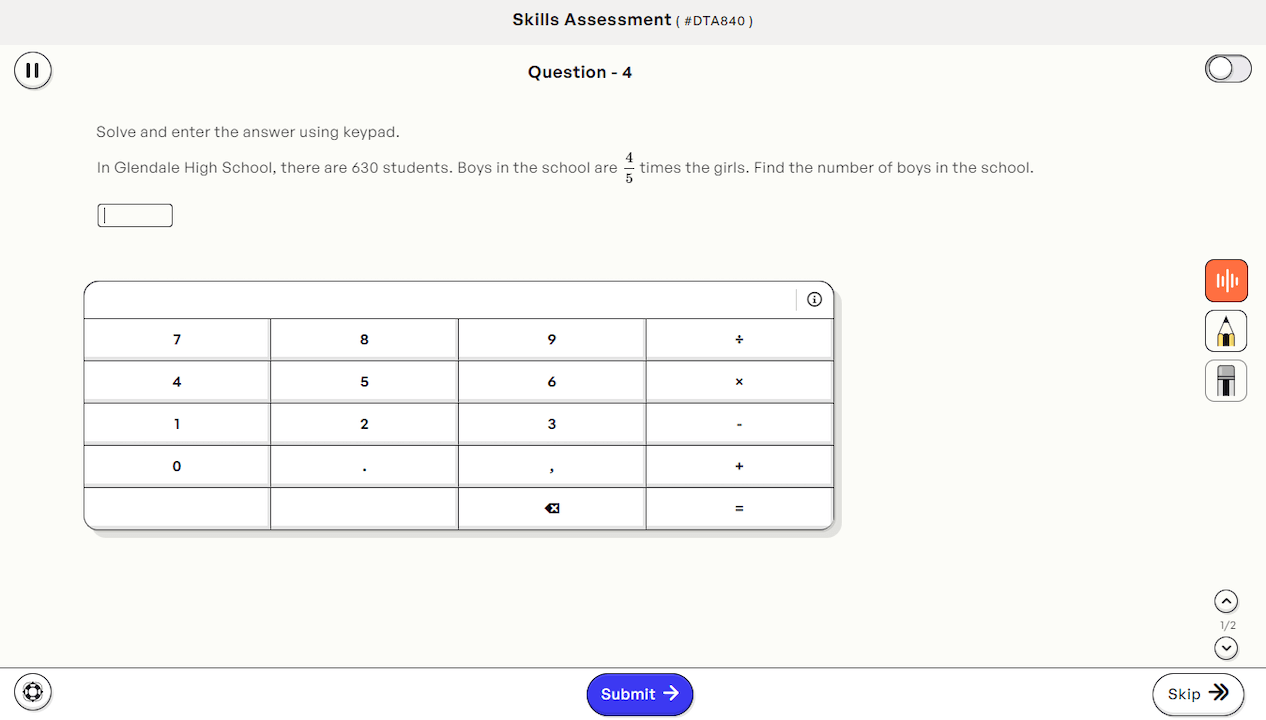Click inside the answer input box
1266x720 pixels.
tap(134, 214)
